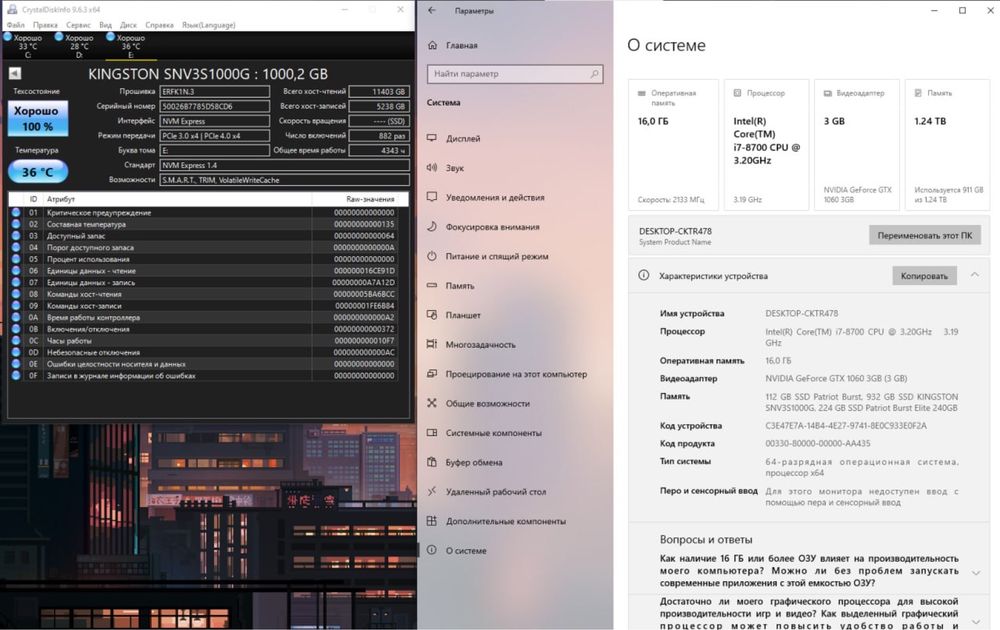Image resolution: width=1000 pixels, height=630 pixels.
Task: Click status circle for attribute 0C Часы работы
Action: 16,341
